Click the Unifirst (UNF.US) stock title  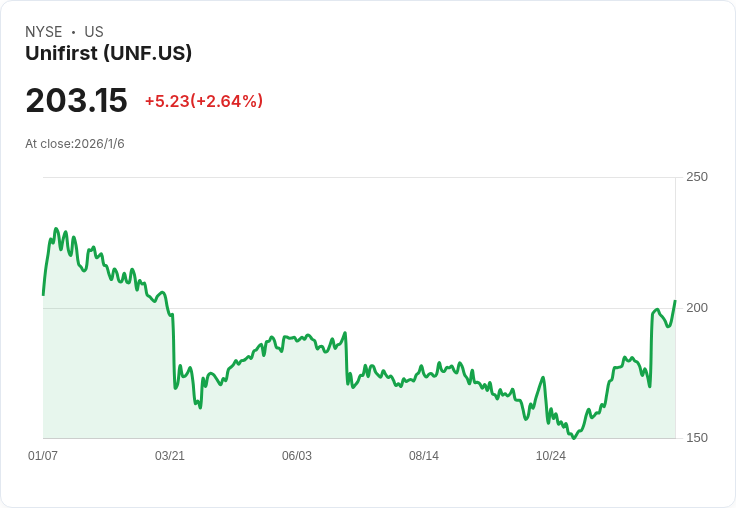tap(108, 54)
